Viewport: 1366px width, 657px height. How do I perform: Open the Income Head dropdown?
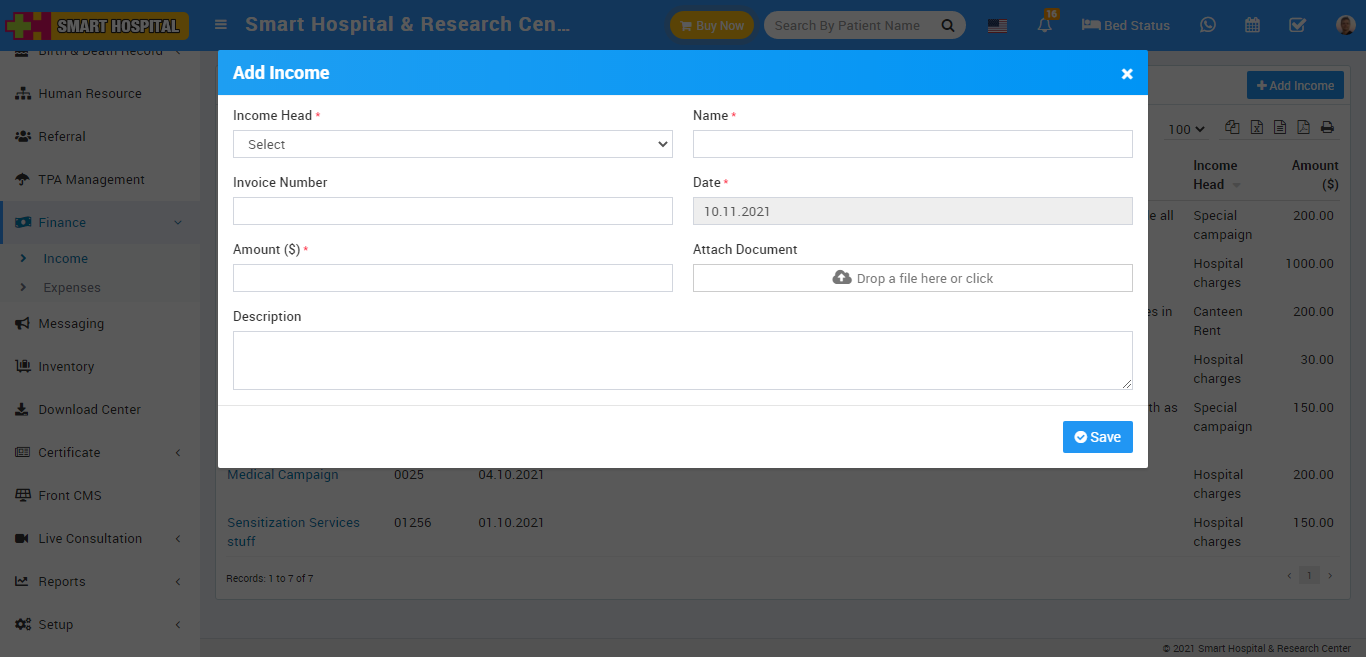pos(452,144)
